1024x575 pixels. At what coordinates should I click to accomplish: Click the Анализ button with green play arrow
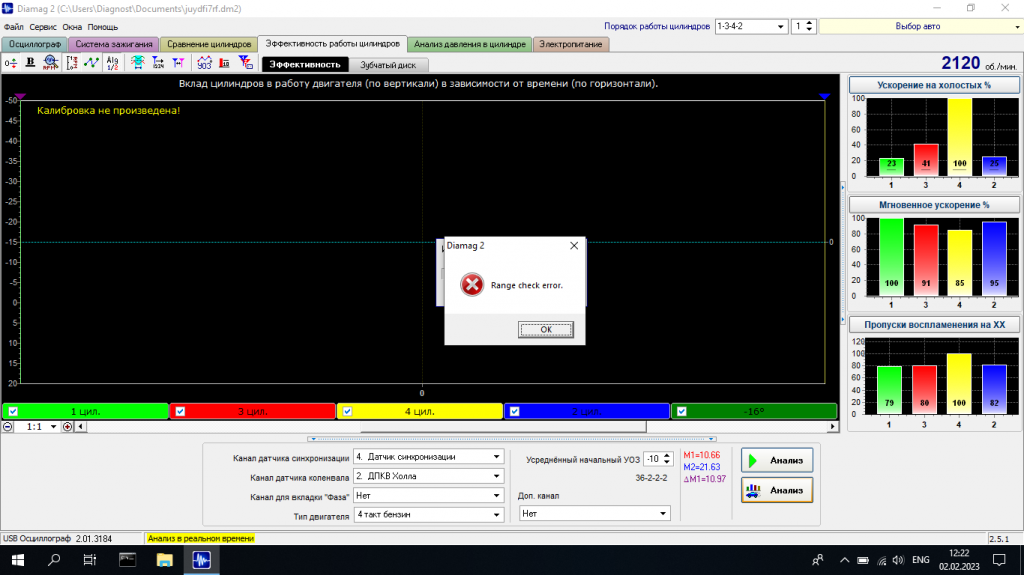tap(777, 460)
